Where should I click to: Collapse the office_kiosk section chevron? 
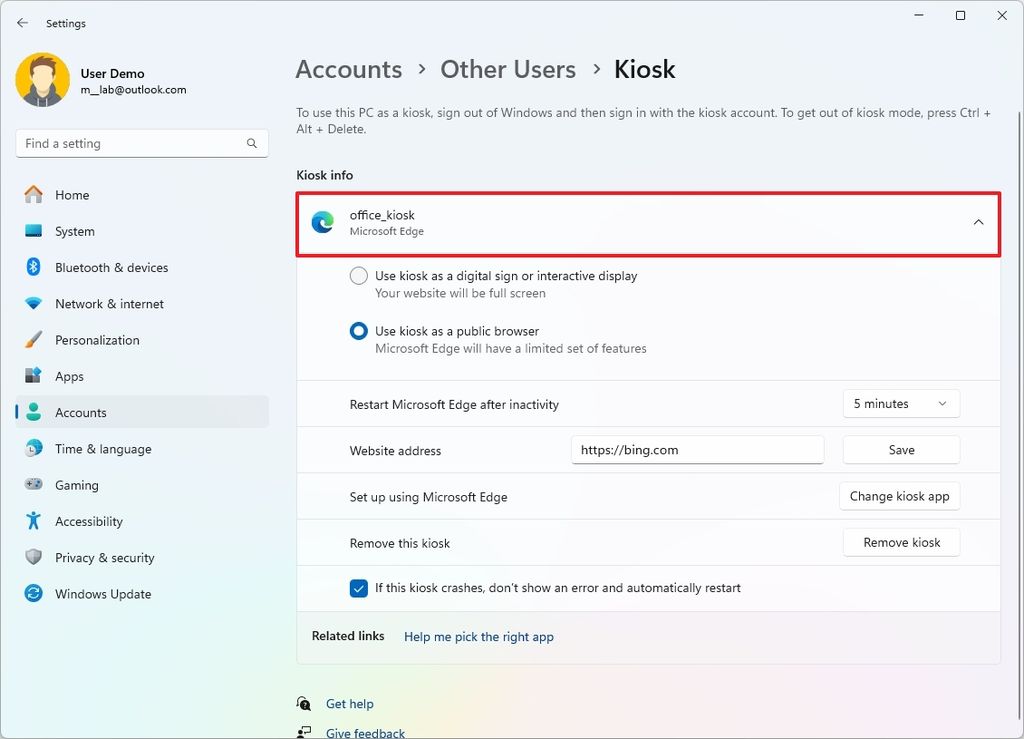pos(978,223)
